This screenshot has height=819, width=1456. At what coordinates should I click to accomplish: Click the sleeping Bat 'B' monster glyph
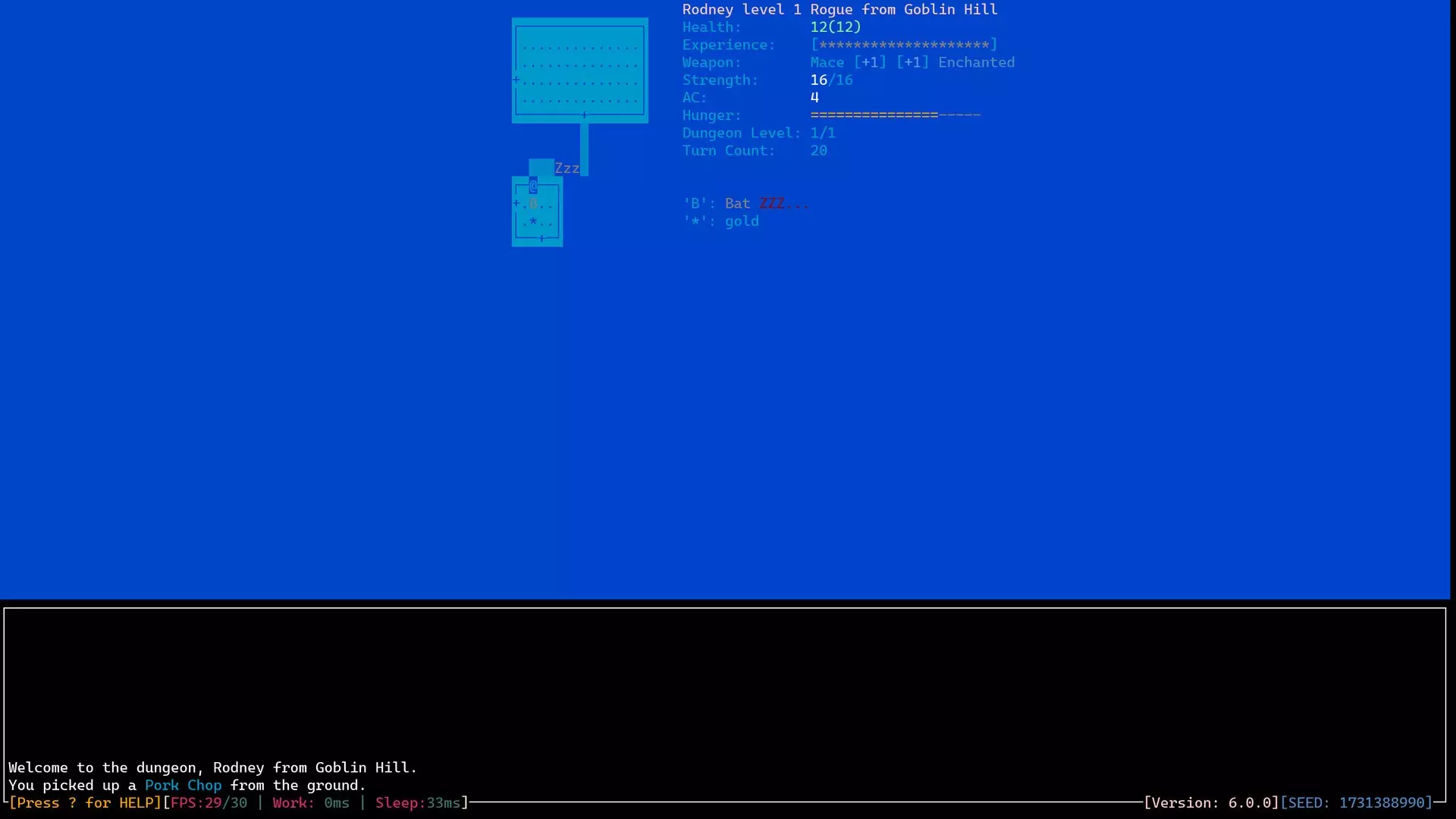533,204
